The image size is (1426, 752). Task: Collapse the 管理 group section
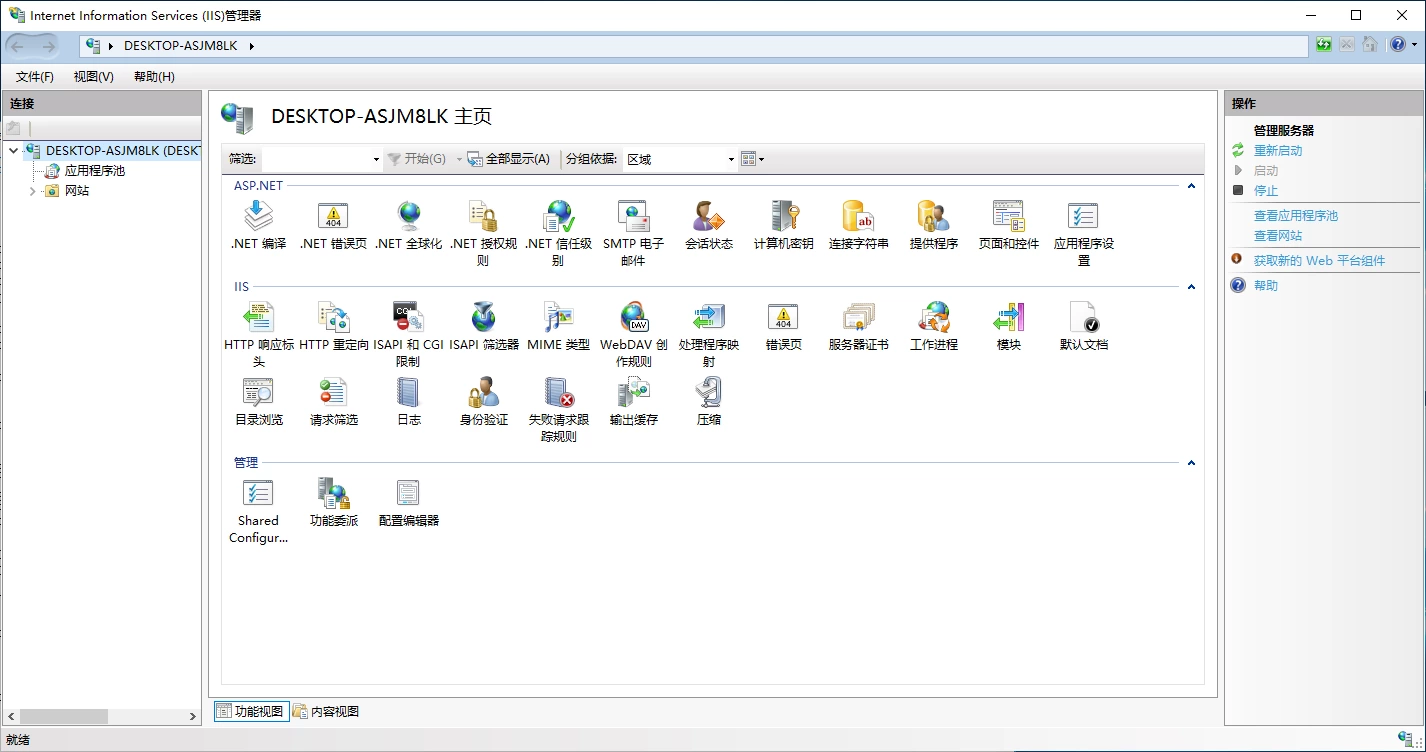(1191, 463)
